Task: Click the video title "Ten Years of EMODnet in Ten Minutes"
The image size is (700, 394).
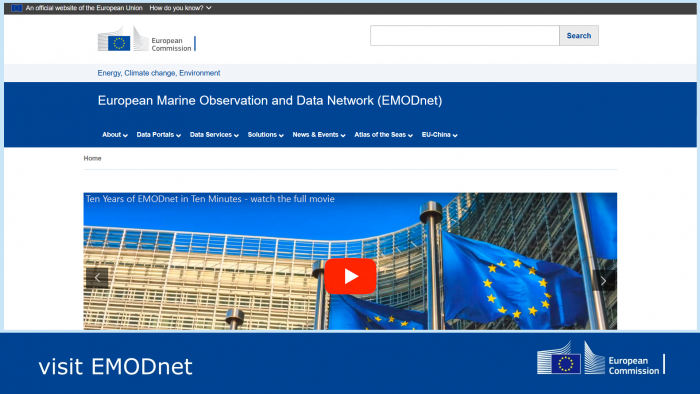Action: tap(163, 199)
